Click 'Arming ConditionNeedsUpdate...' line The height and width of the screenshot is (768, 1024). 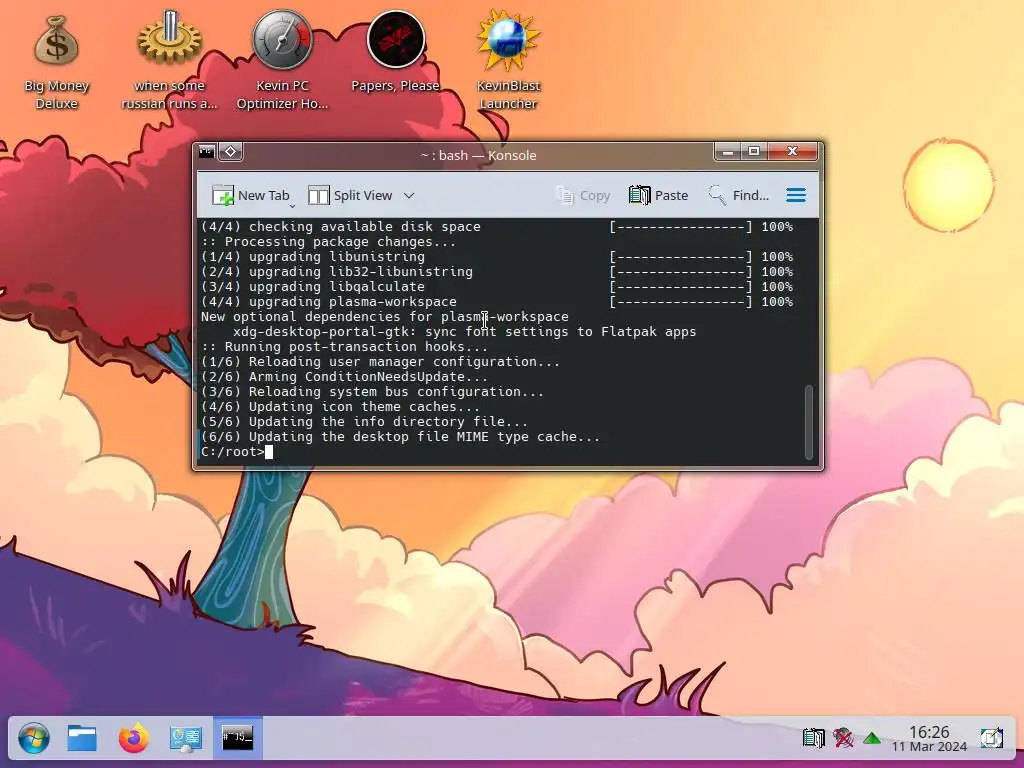coord(368,377)
